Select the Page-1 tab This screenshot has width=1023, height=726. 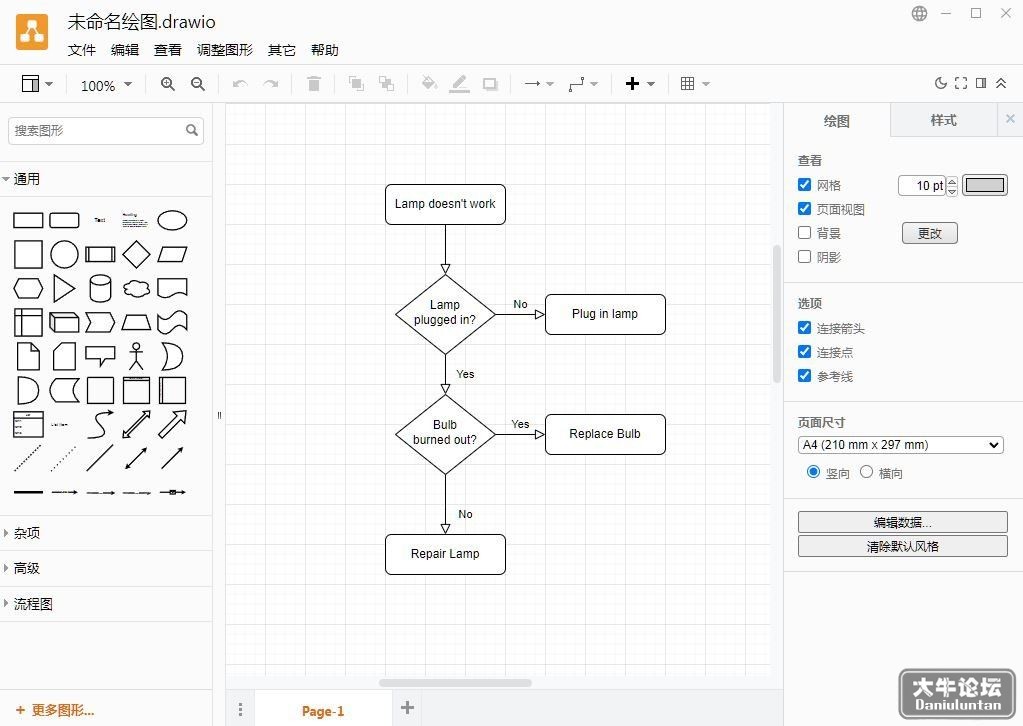(323, 711)
